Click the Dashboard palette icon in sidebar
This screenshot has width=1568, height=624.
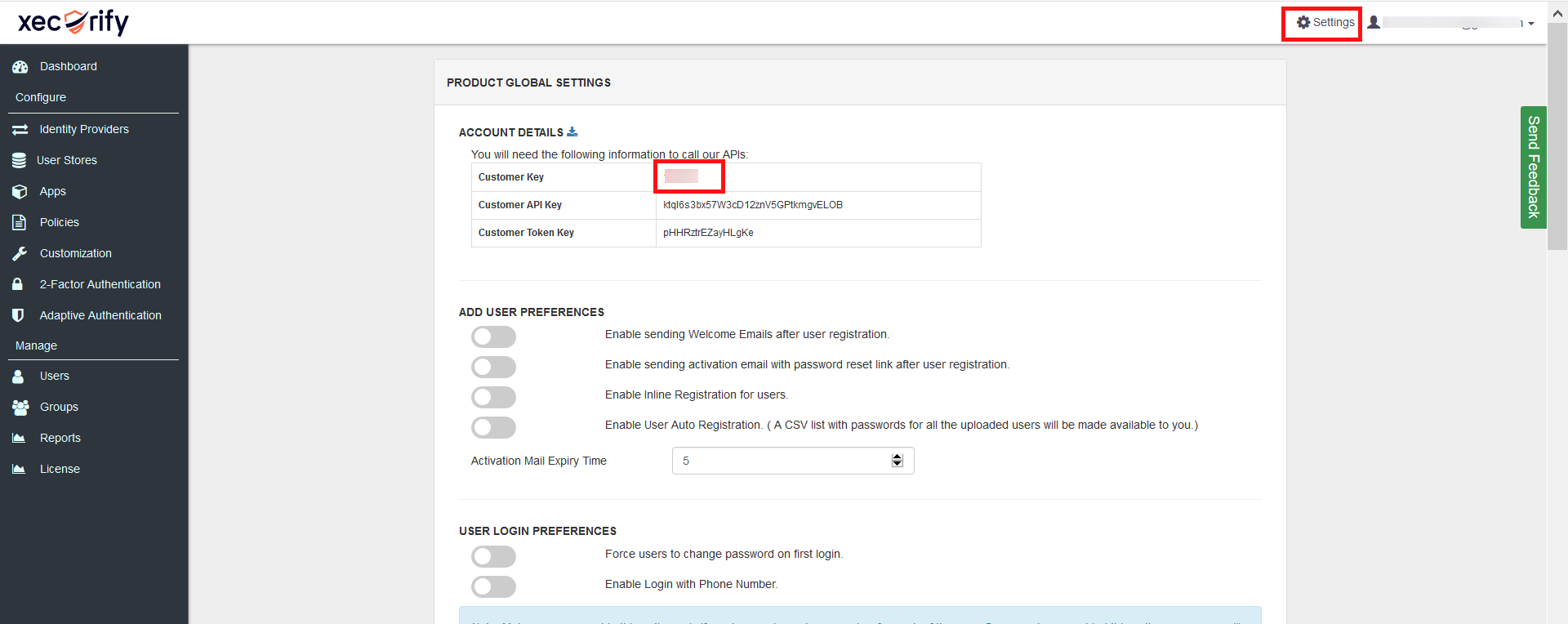point(20,67)
